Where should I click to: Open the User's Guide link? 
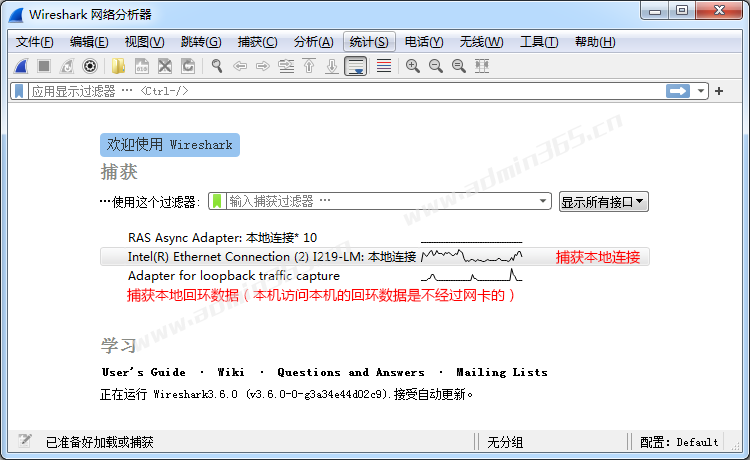pyautogui.click(x=143, y=372)
